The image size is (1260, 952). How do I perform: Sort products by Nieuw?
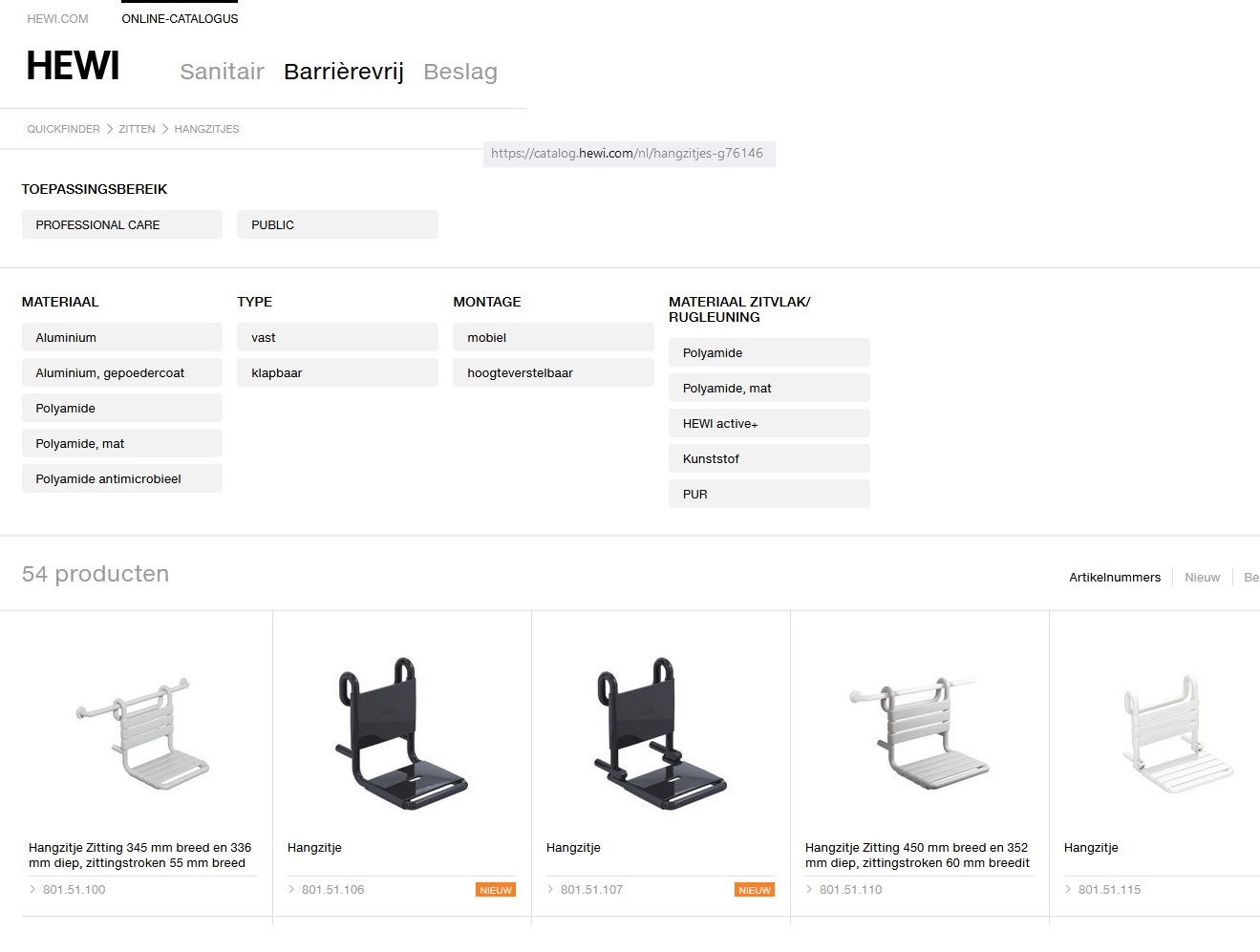point(1202,578)
